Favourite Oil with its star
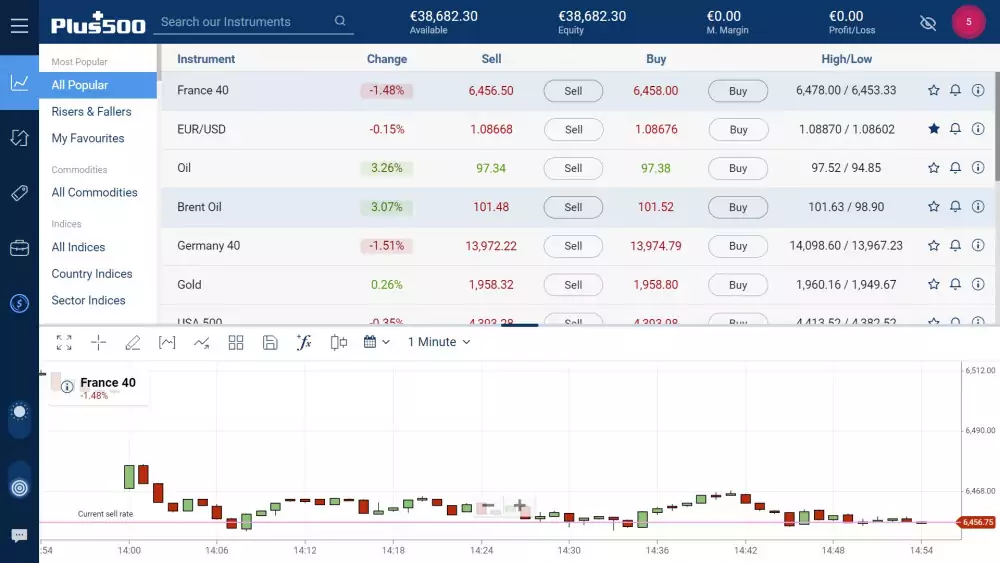 pyautogui.click(x=934, y=168)
